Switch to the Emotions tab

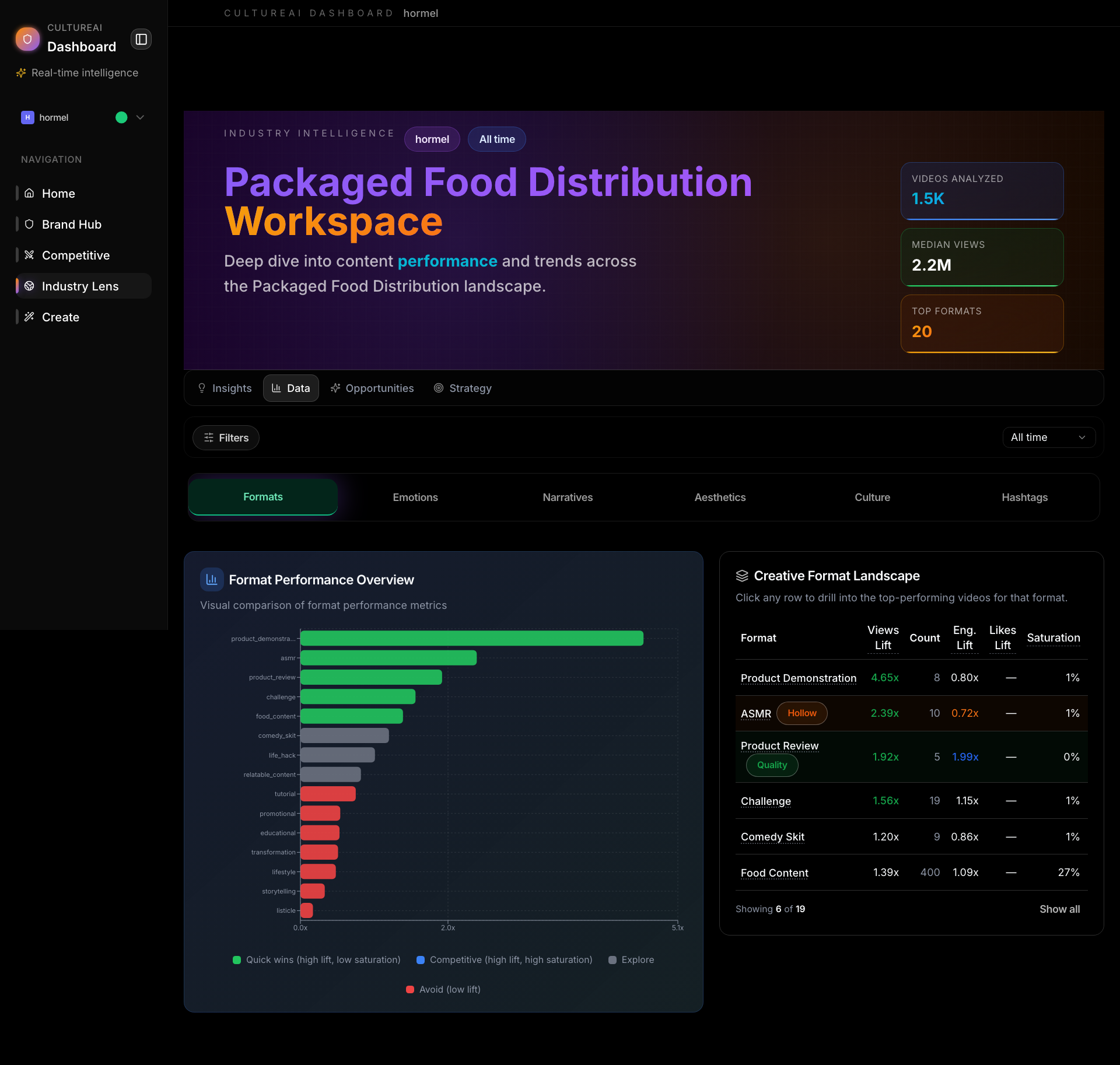tap(415, 498)
